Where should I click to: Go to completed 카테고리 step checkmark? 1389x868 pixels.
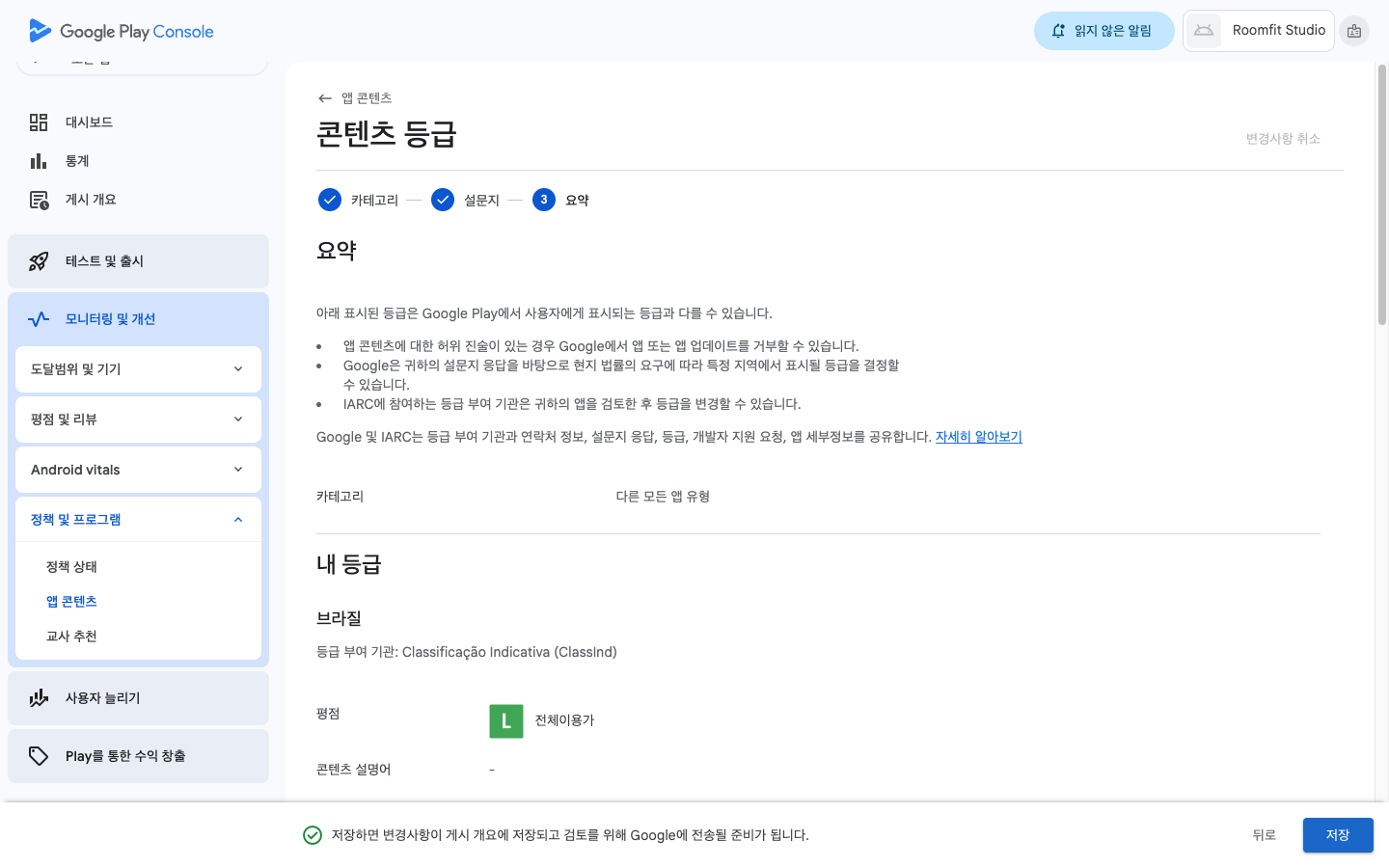coord(330,200)
